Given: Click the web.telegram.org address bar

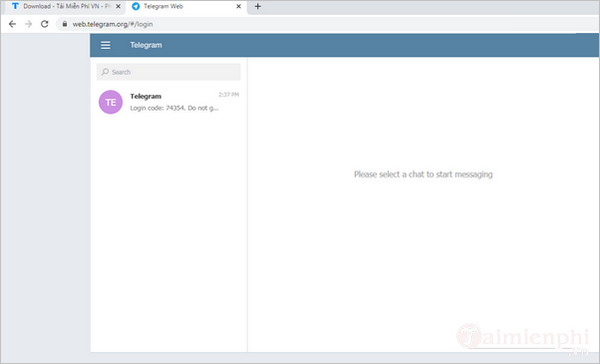Looking at the screenshot, I should click(329, 24).
